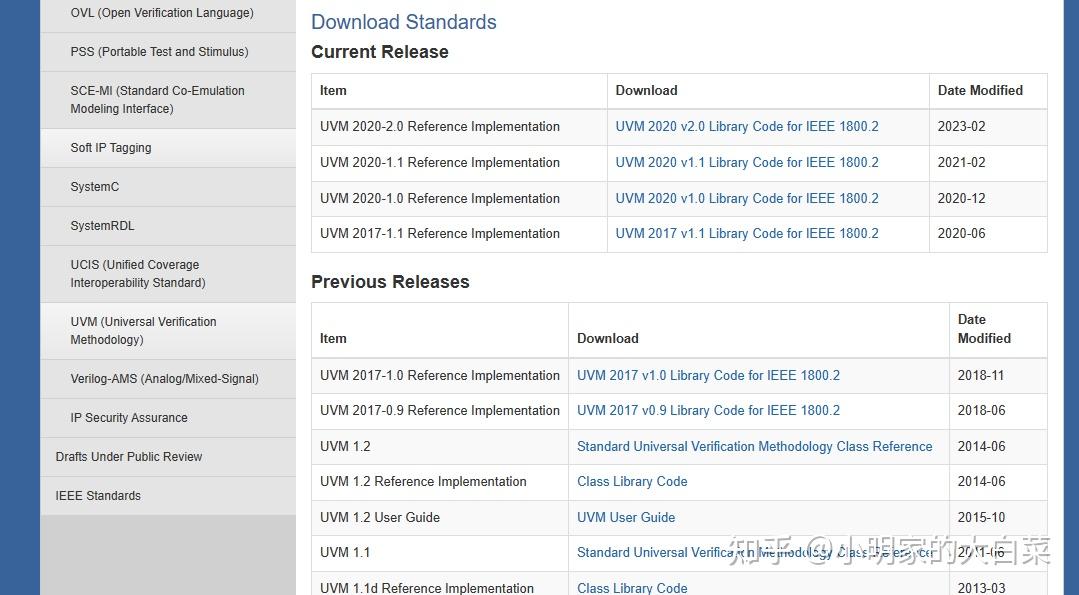This screenshot has height=595, width=1079.
Task: Open SystemC sidebar item
Action: [x=94, y=187]
